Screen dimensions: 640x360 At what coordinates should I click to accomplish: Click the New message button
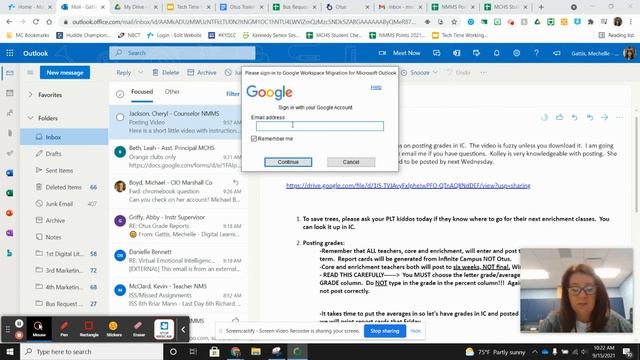(x=65, y=73)
